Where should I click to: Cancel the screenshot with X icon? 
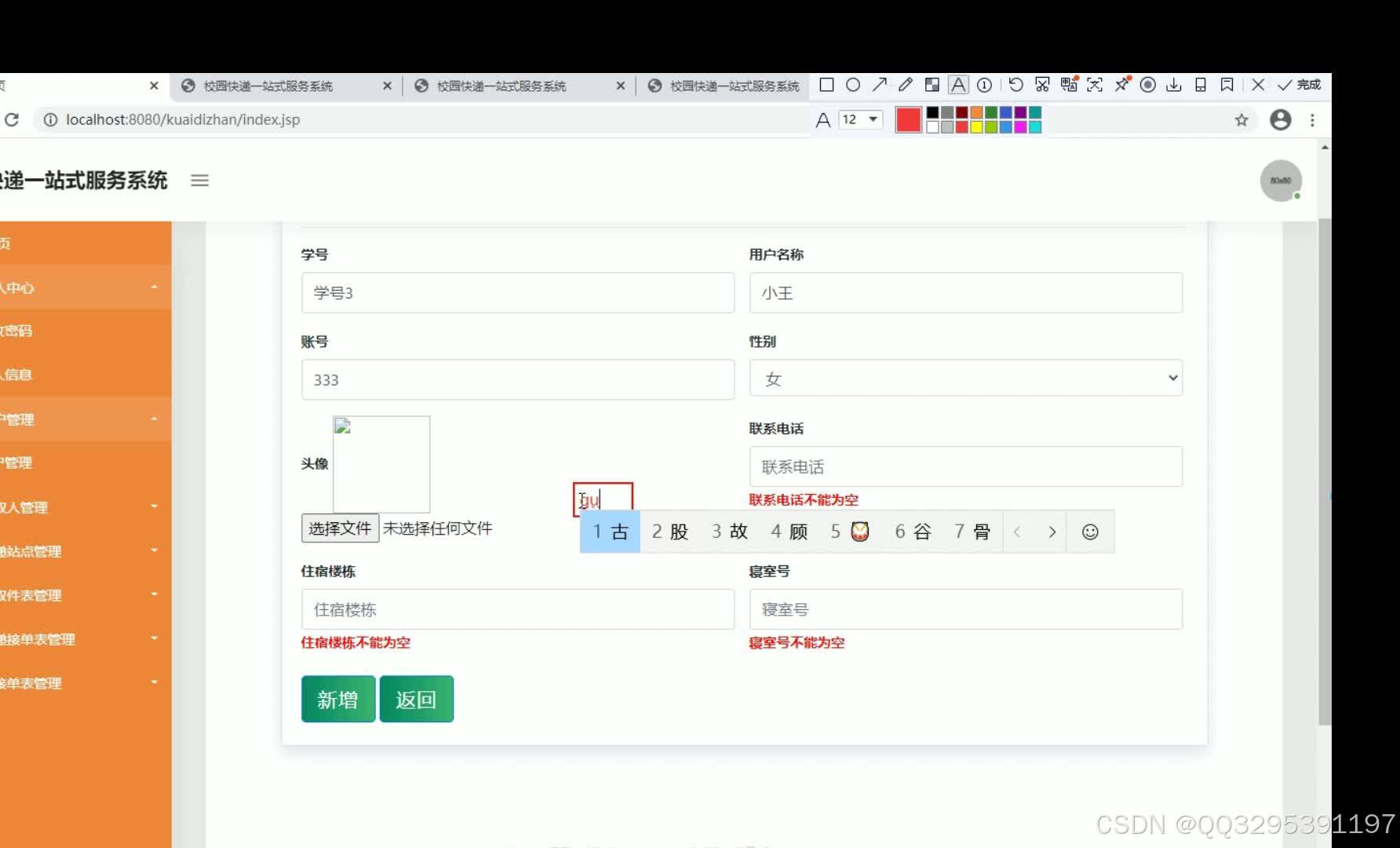pos(1258,85)
